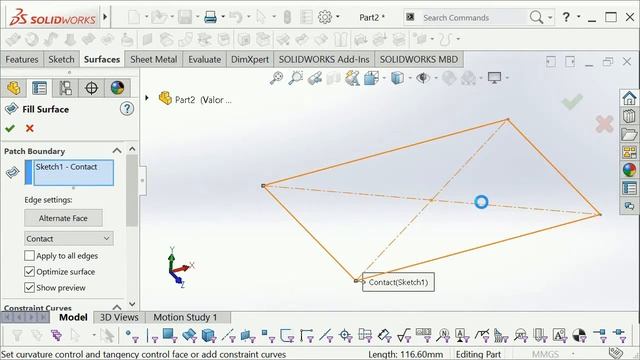Viewport: 640px width, 360px height.
Task: Open Print dropdown arrow
Action: pos(223,17)
